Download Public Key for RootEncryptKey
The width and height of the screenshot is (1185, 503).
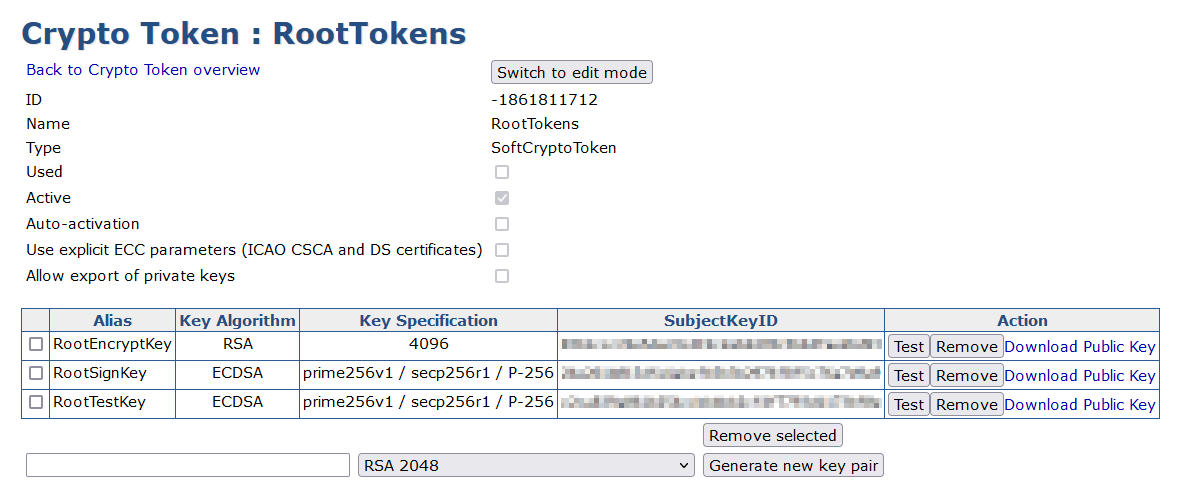click(x=1080, y=347)
